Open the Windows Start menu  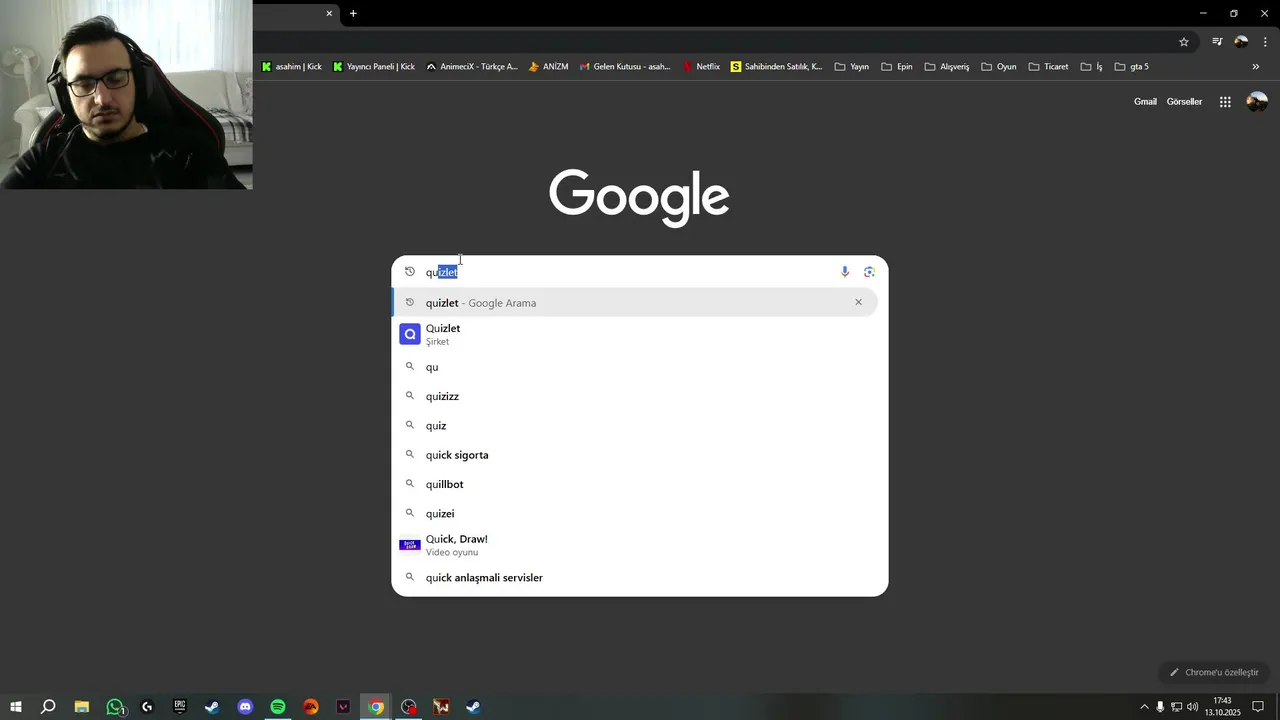point(15,707)
